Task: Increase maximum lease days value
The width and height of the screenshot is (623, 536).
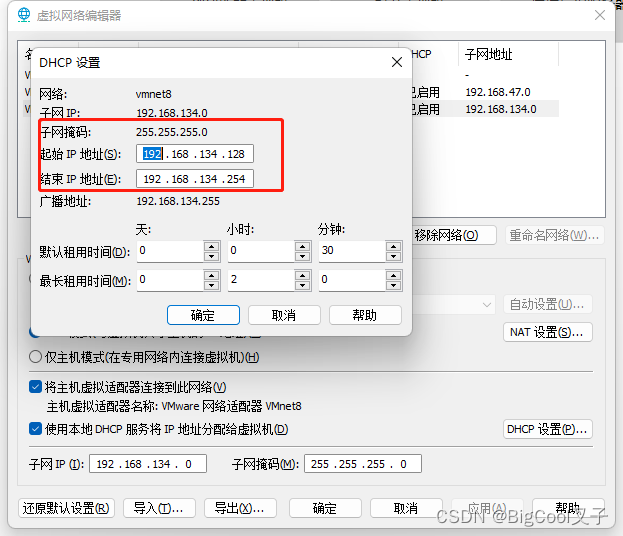Action: 211,275
